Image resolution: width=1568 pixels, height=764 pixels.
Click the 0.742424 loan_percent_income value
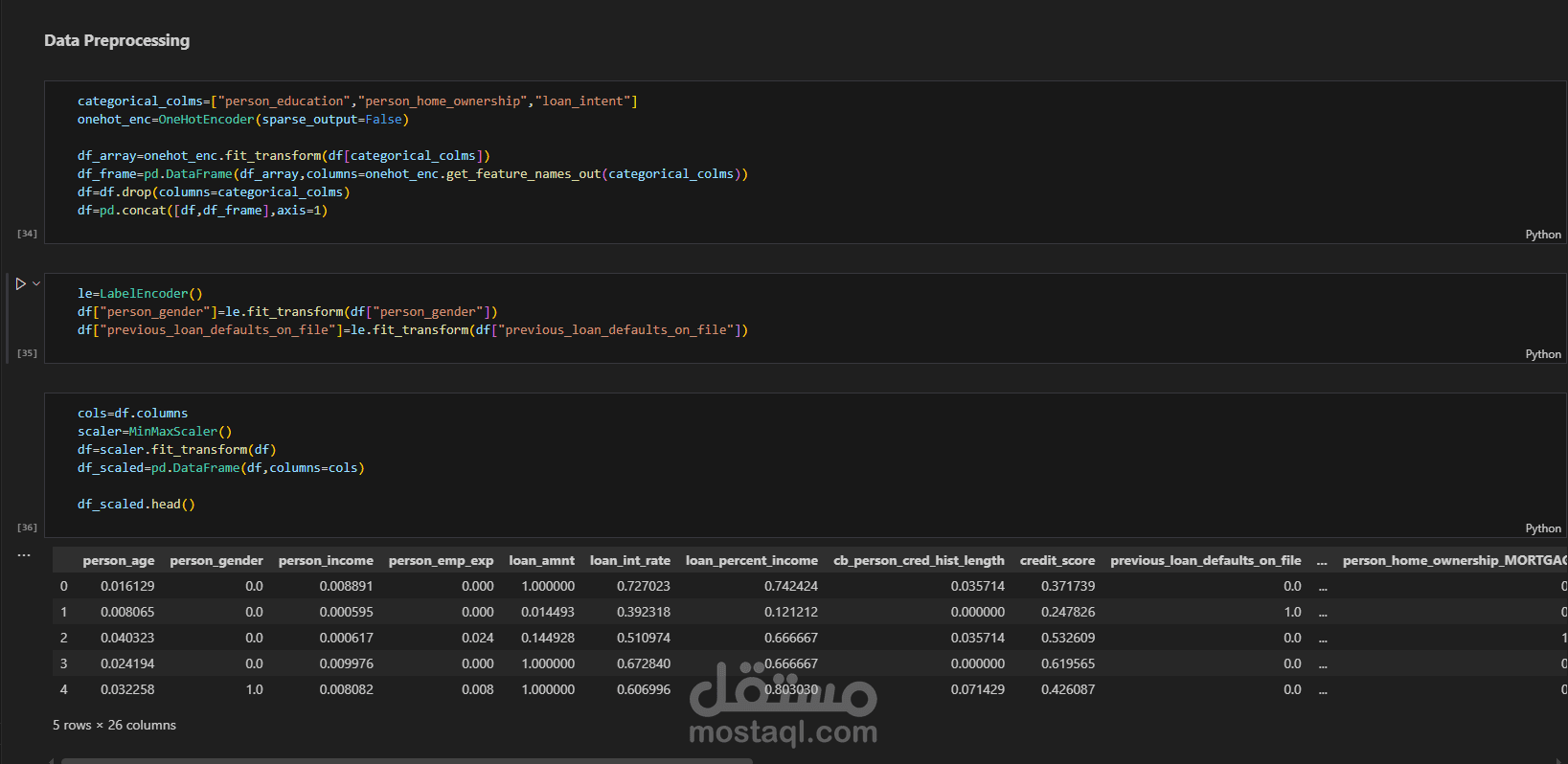[x=791, y=586]
